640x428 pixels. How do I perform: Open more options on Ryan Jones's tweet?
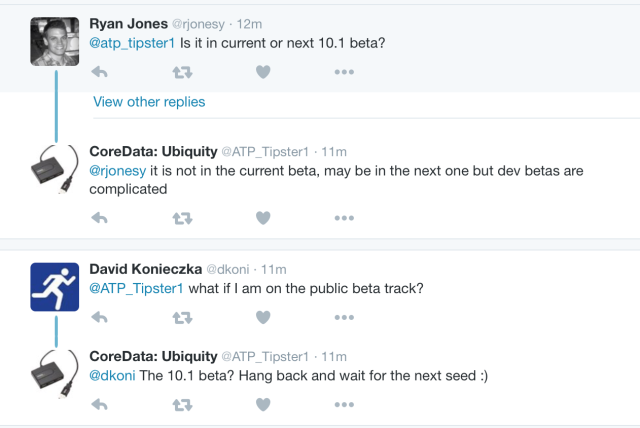coord(344,72)
